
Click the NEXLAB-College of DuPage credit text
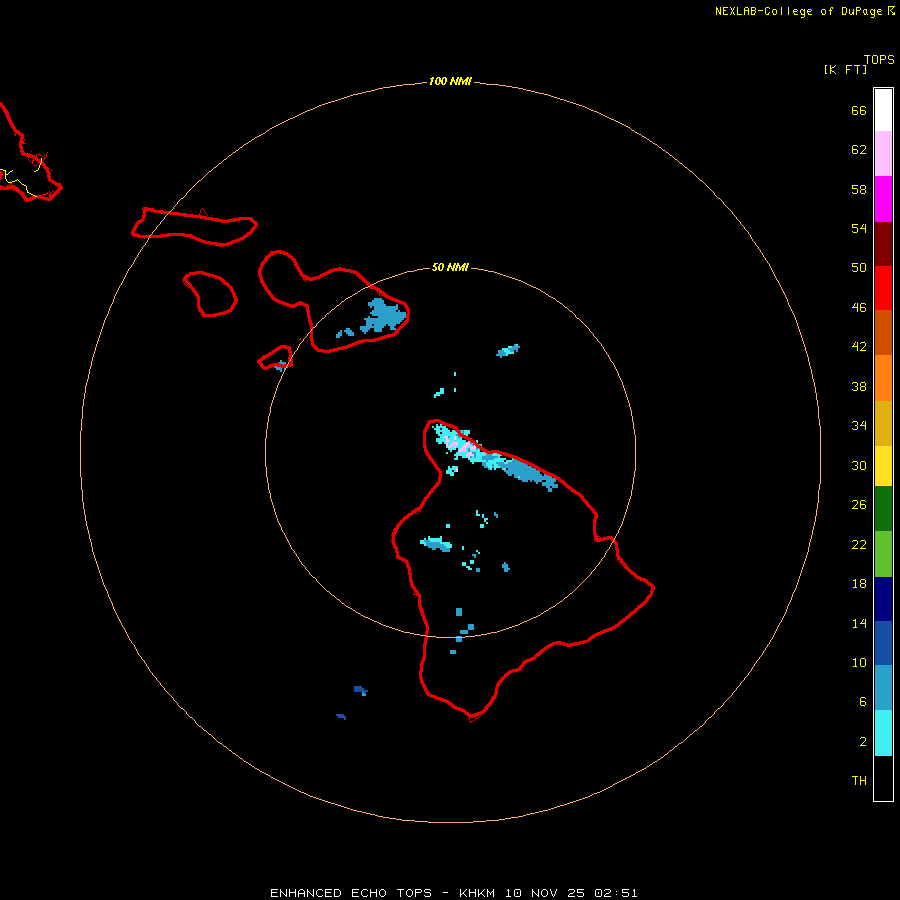798,11
